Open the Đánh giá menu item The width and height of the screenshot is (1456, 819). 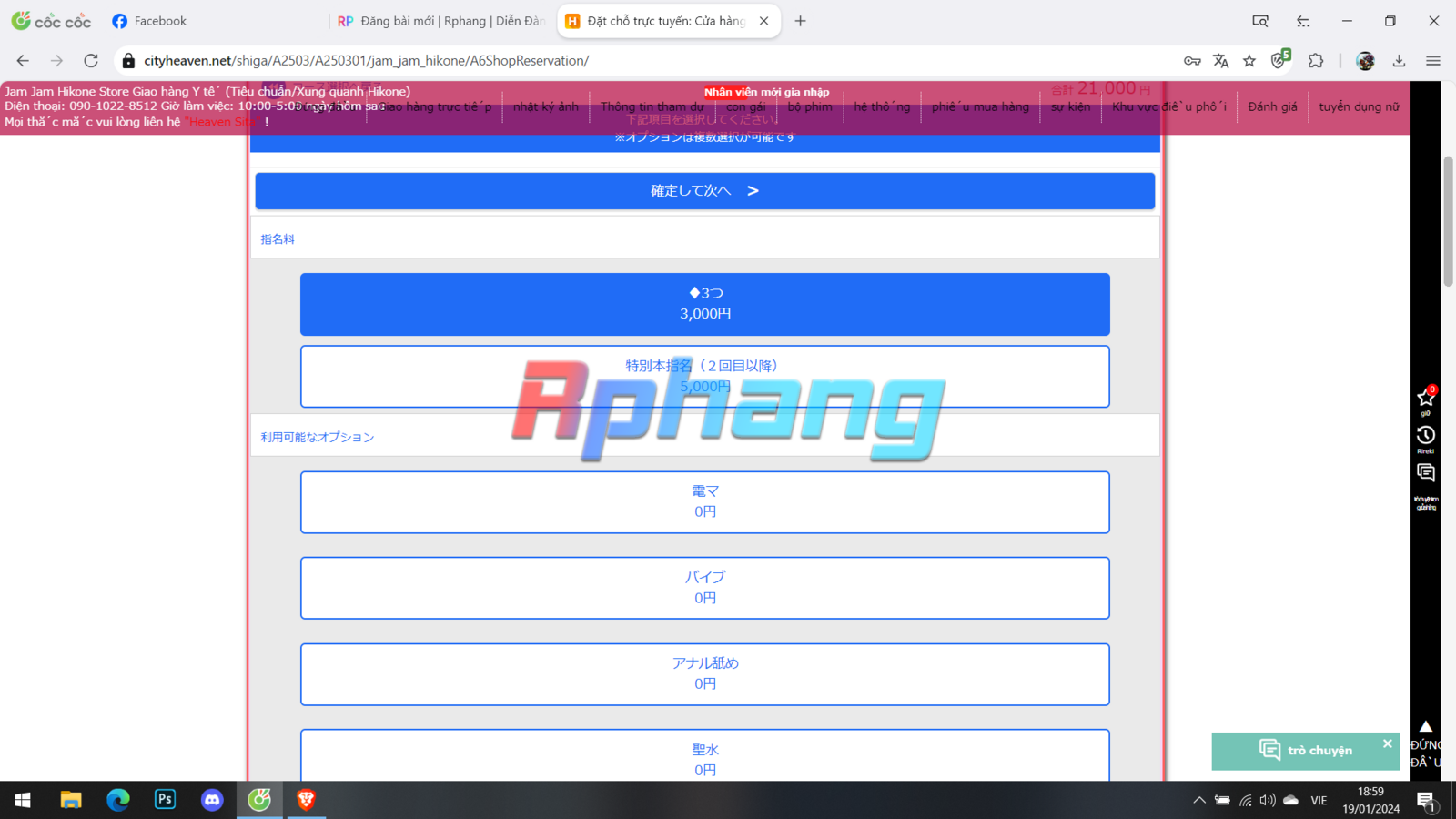click(1272, 106)
